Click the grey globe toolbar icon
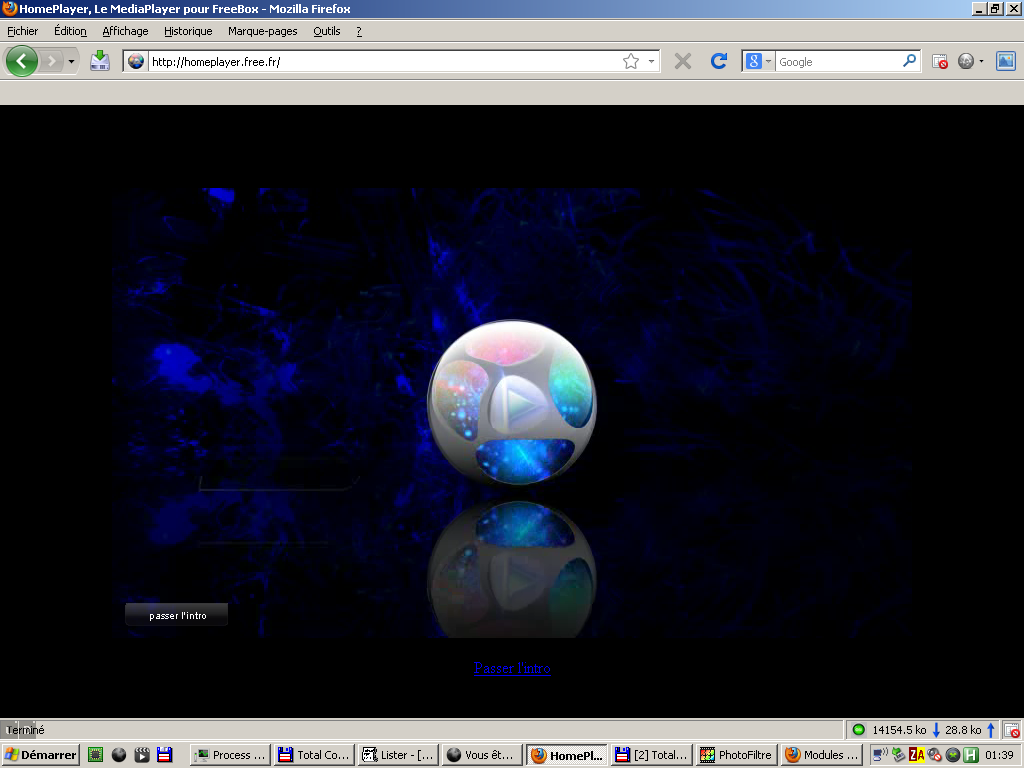The width and height of the screenshot is (1024, 768). (965, 61)
